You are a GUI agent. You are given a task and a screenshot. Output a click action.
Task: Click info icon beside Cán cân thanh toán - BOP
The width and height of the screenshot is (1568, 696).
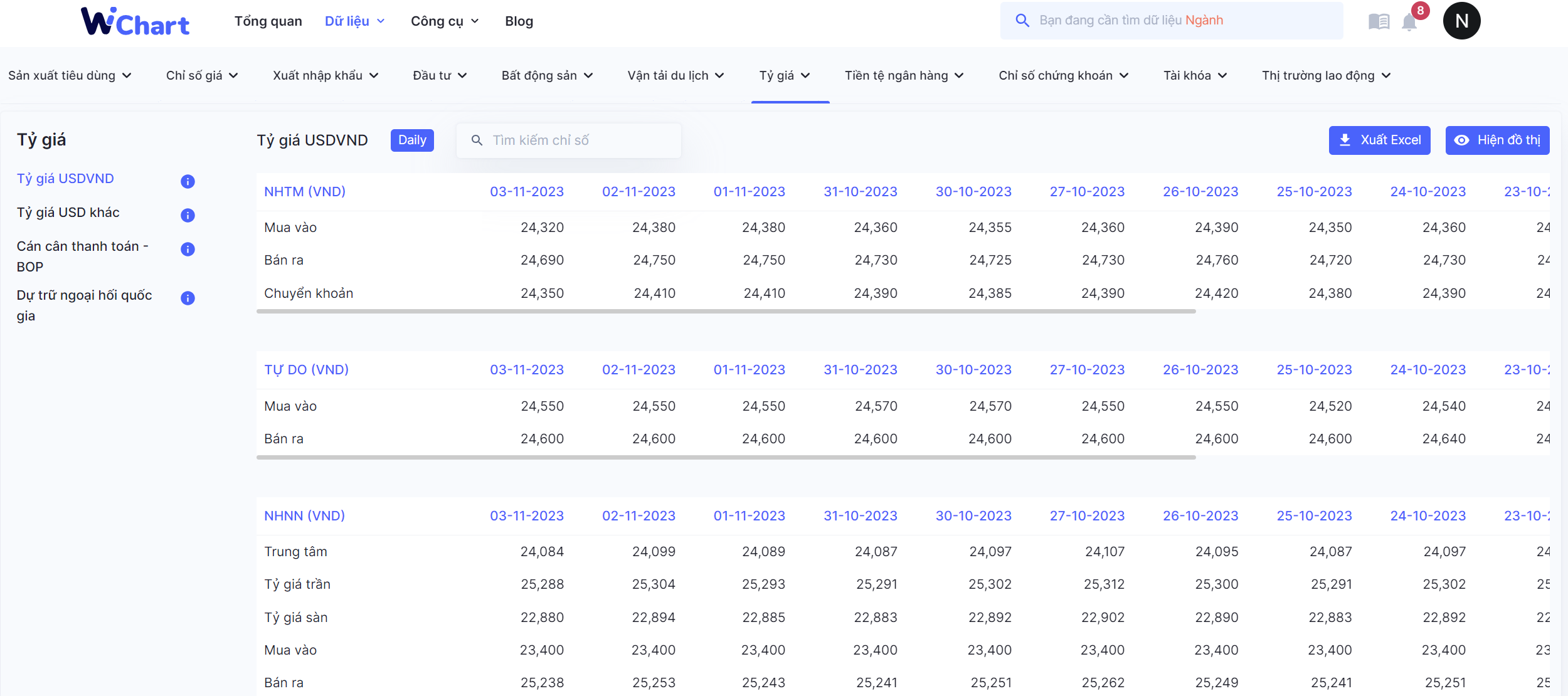coord(188,249)
